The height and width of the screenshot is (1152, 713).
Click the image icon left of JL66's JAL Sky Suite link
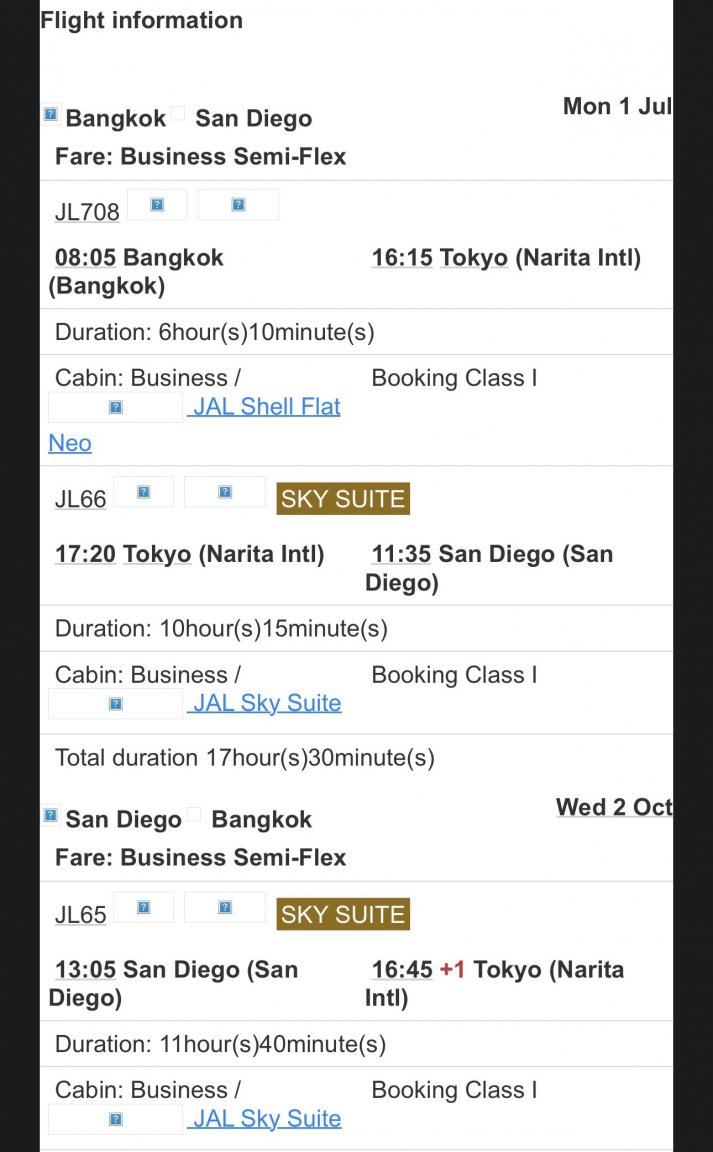115,704
